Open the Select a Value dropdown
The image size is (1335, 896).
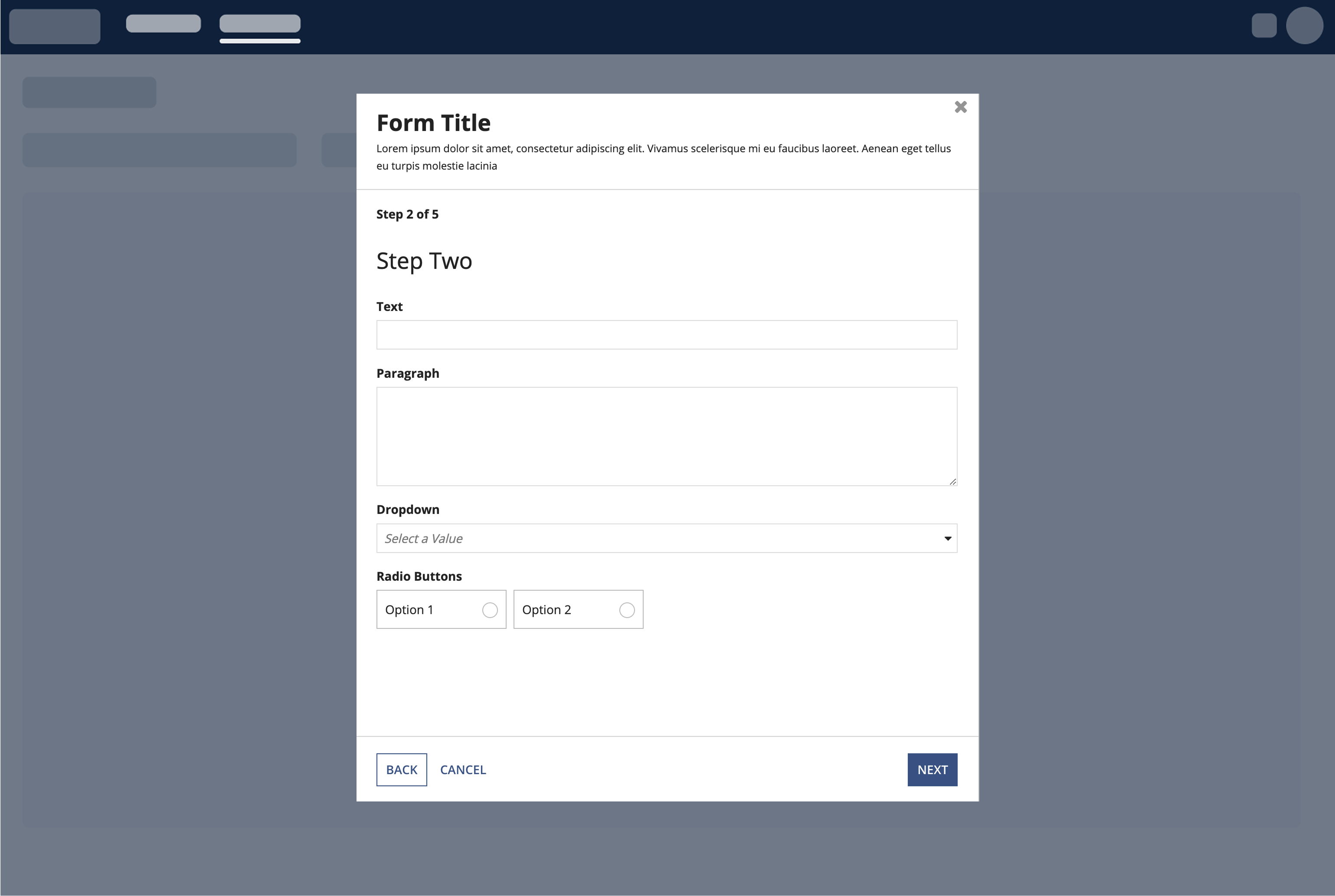(666, 538)
